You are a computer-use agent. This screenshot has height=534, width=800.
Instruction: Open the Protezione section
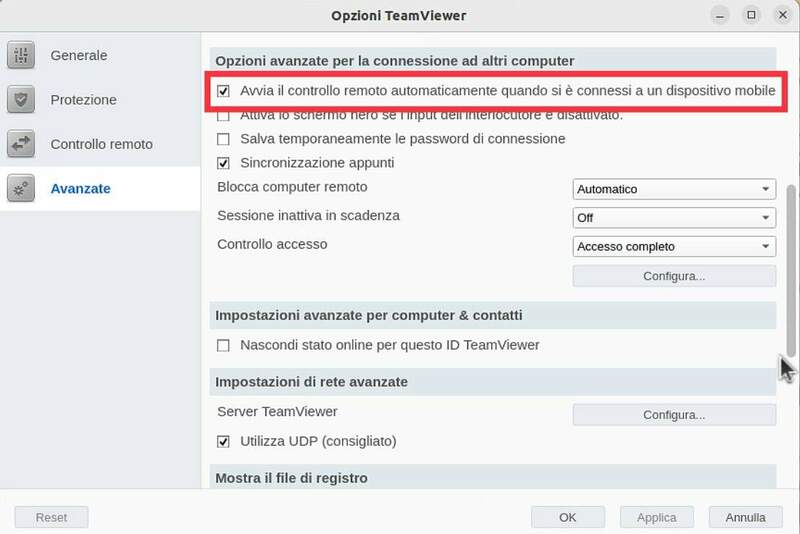pos(83,100)
